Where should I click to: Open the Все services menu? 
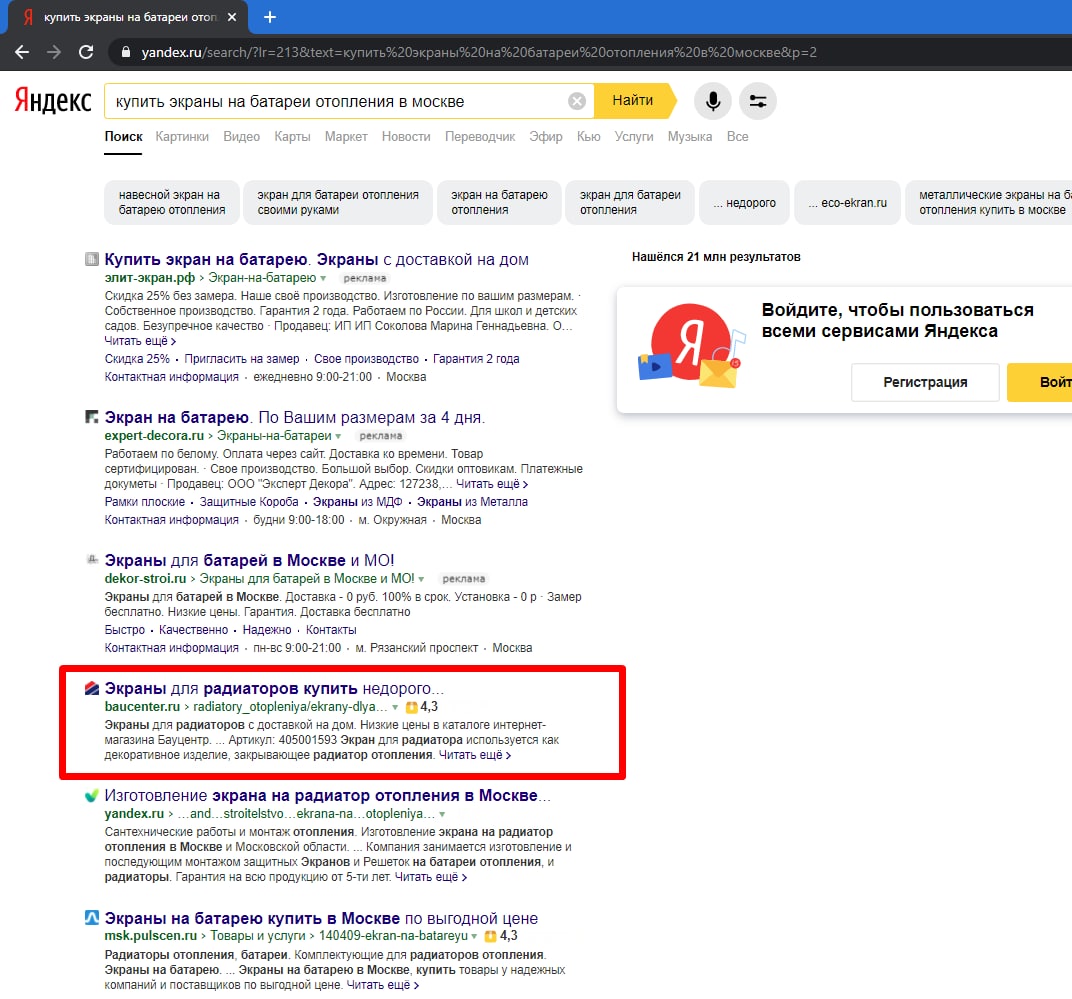tap(738, 136)
